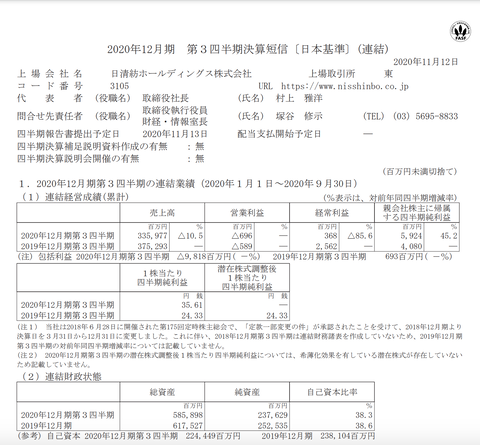Click report submission date 2020年11月13日
Image resolution: width=480 pixels, height=445 pixels.
(175, 134)
